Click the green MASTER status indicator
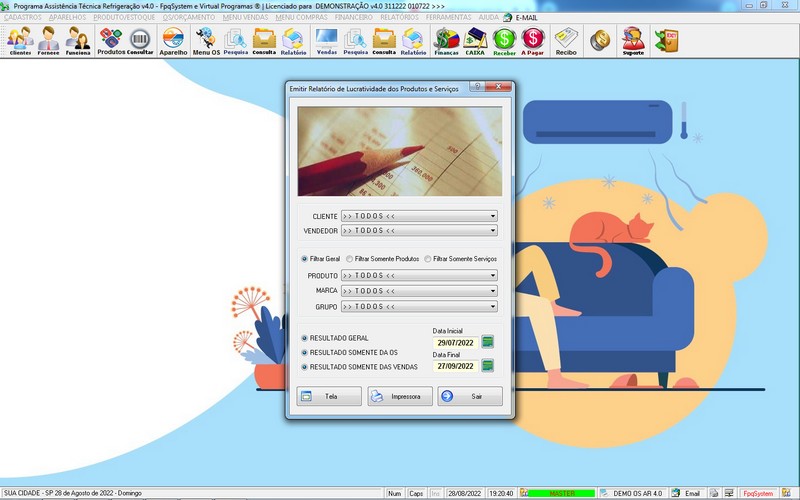Image resolution: width=800 pixels, height=500 pixels. click(x=561, y=493)
